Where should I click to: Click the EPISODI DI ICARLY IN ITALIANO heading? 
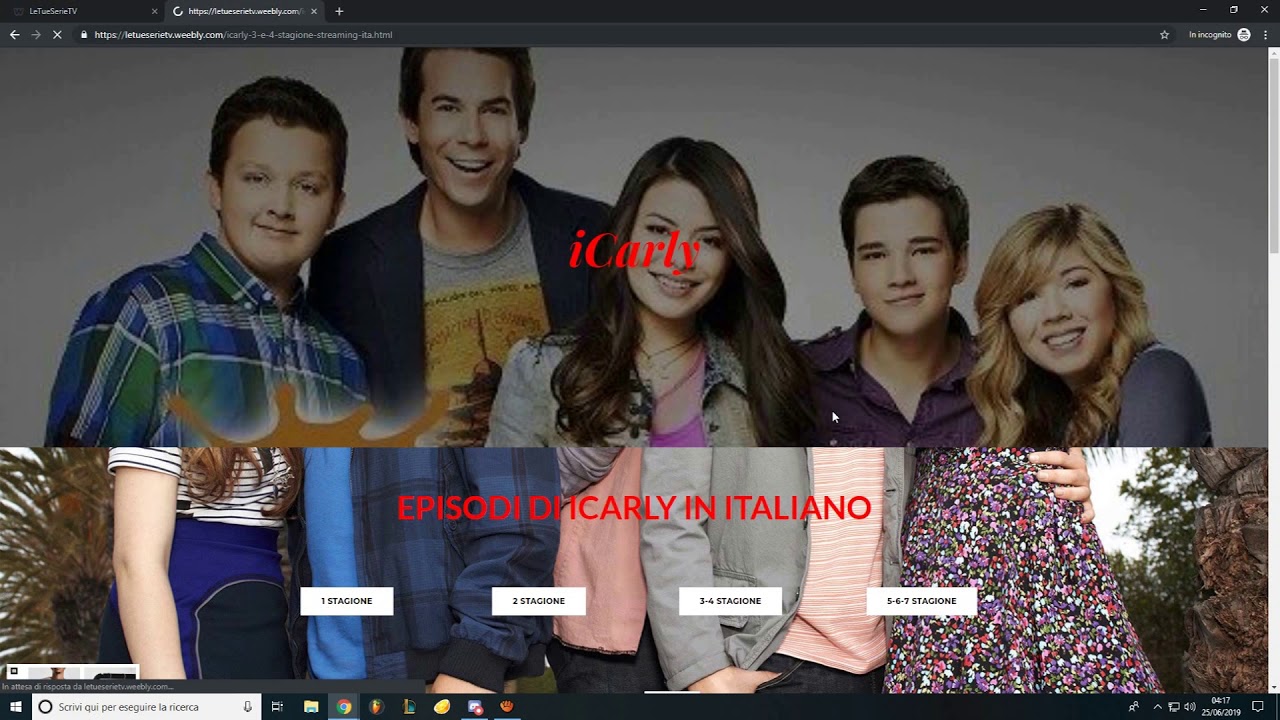point(634,508)
